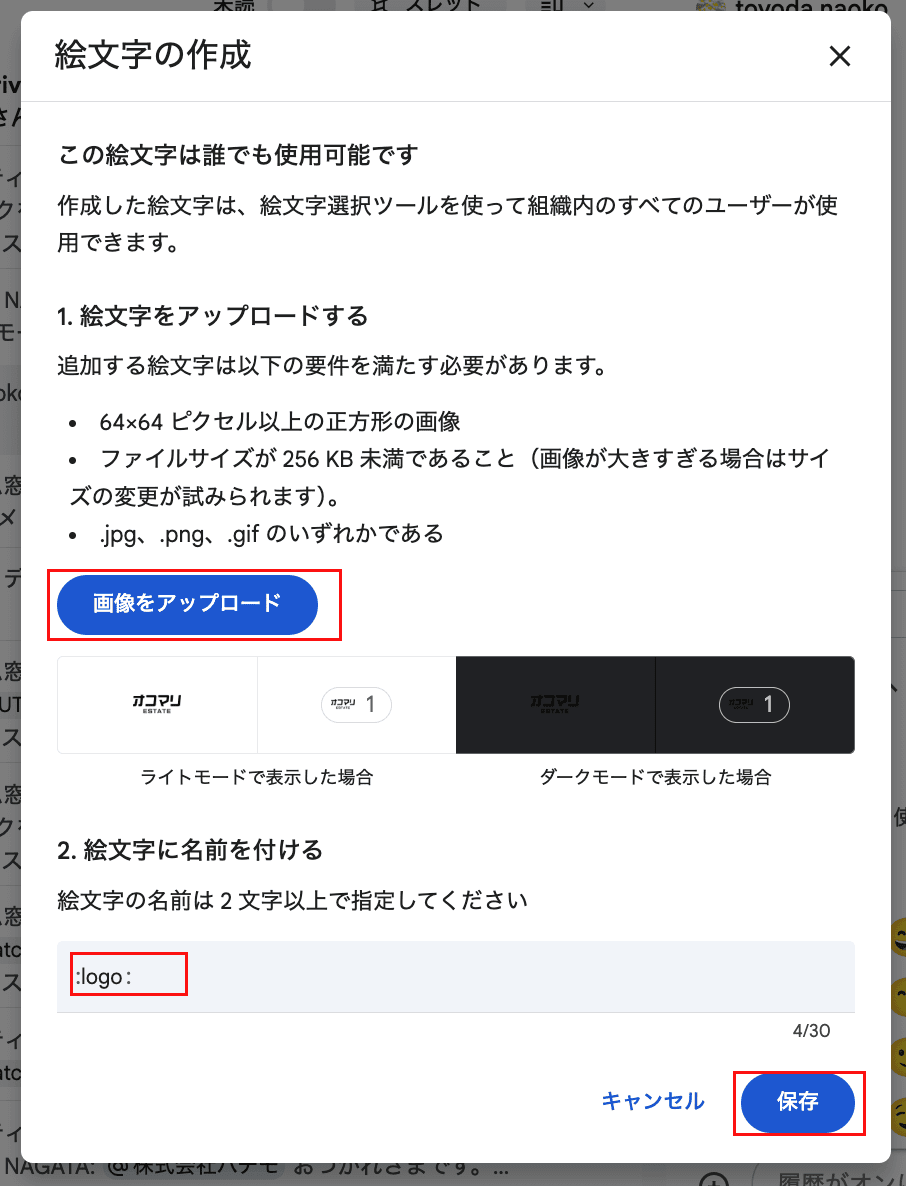Open the NAGATA message behind the dialog
This screenshot has width=906, height=1186.
coord(250,1169)
